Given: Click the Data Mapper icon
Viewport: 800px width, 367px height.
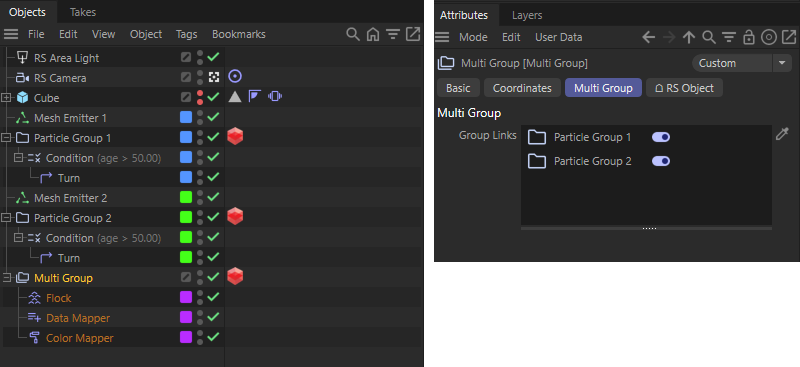Looking at the screenshot, I should pos(35,318).
